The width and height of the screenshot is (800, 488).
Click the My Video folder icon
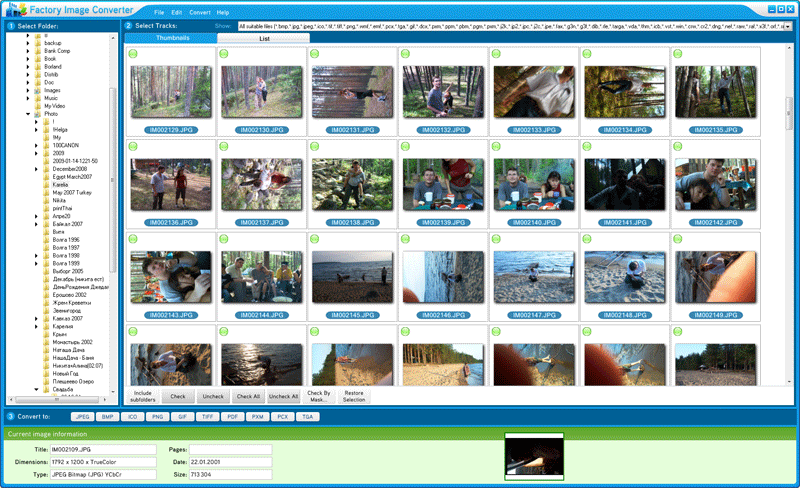tap(37, 106)
